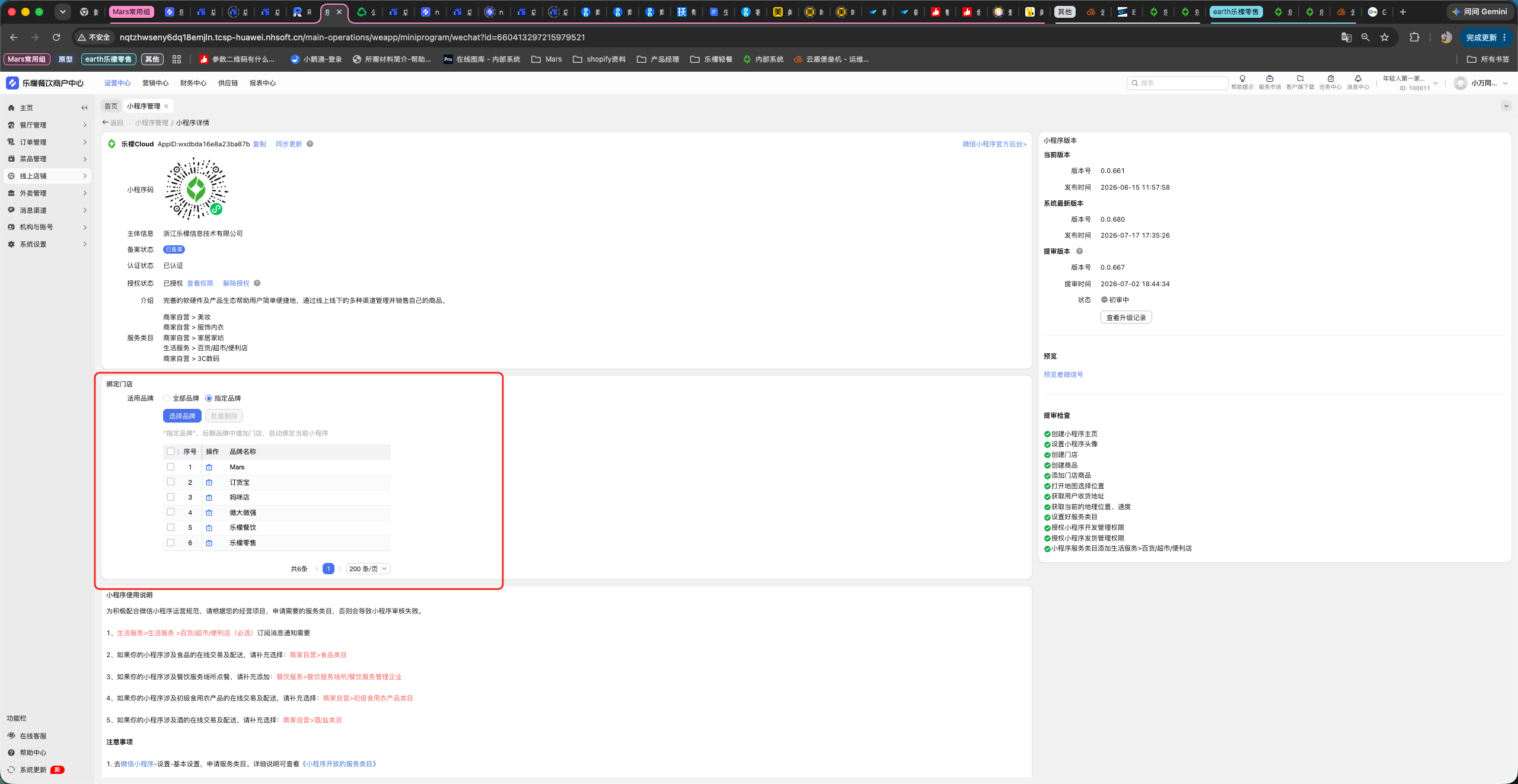Click the 解除授权 link
1518x784 pixels.
click(x=236, y=283)
